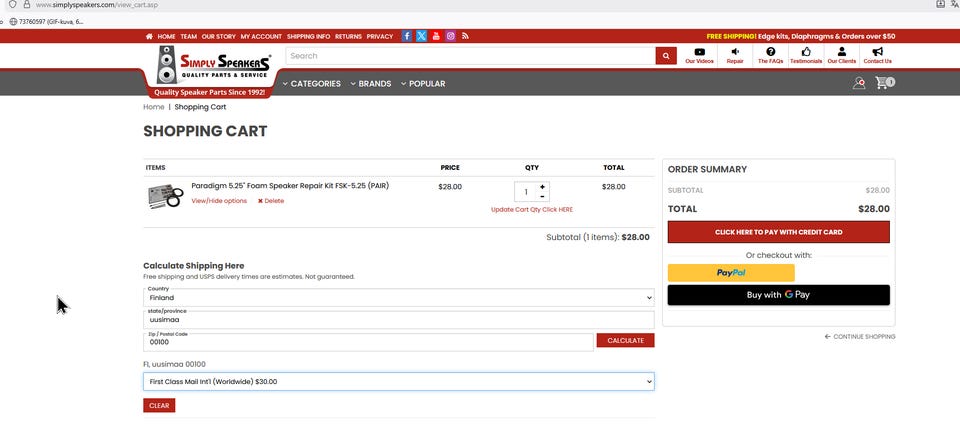The width and height of the screenshot is (960, 442).
Task: Expand the BRANDS menu
Action: (x=370, y=84)
